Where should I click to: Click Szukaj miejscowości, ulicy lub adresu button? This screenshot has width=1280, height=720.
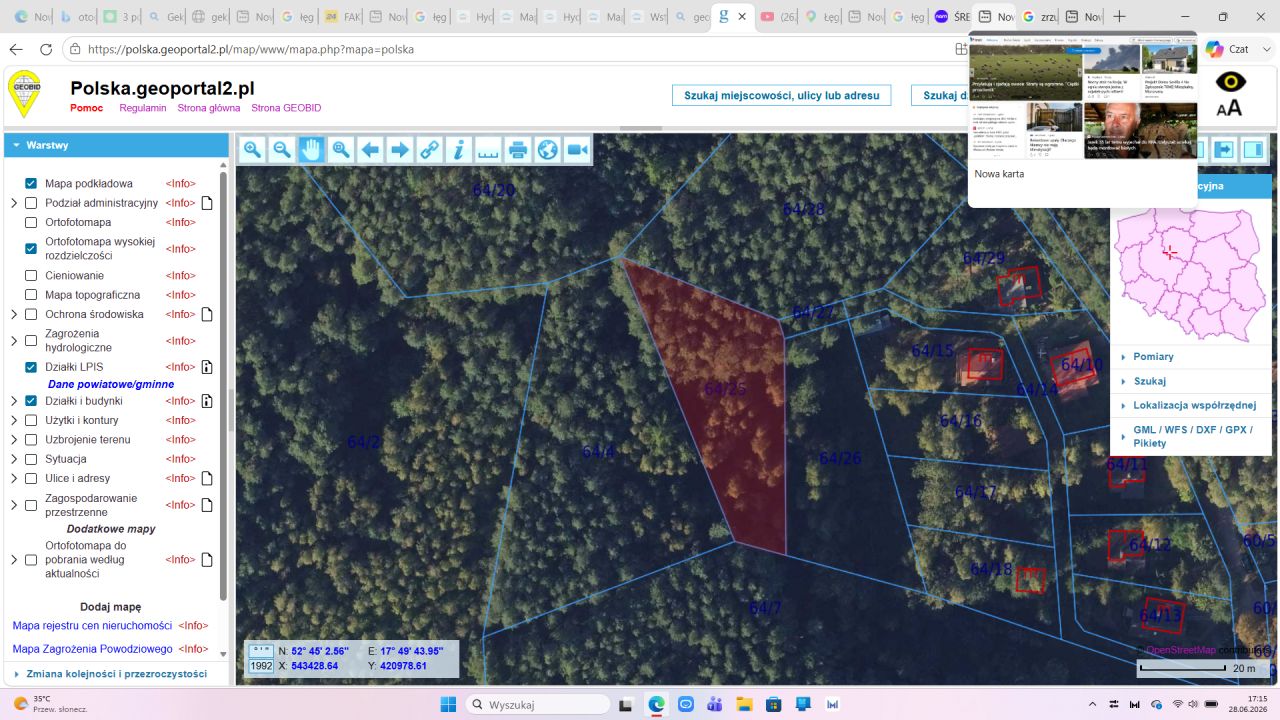click(782, 95)
